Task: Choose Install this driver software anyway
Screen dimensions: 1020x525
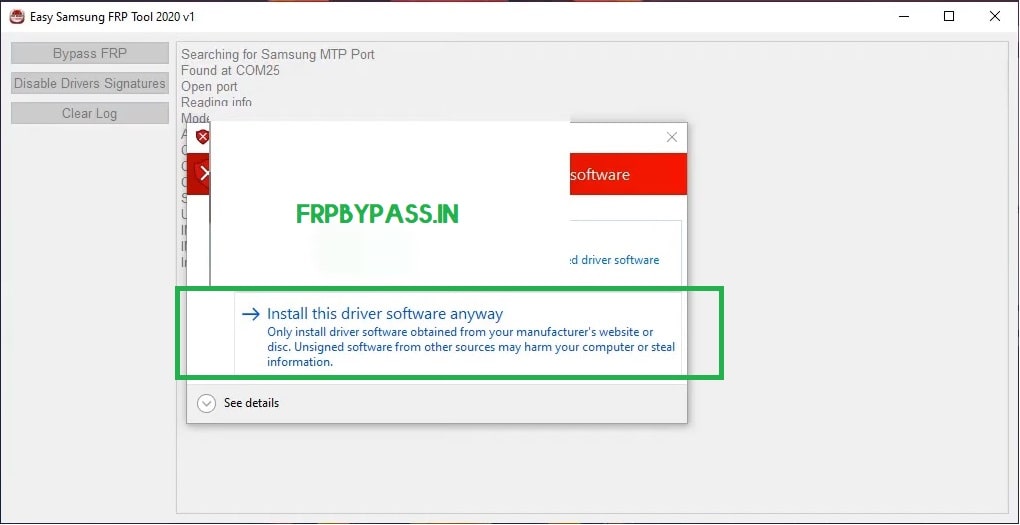Action: click(x=459, y=337)
